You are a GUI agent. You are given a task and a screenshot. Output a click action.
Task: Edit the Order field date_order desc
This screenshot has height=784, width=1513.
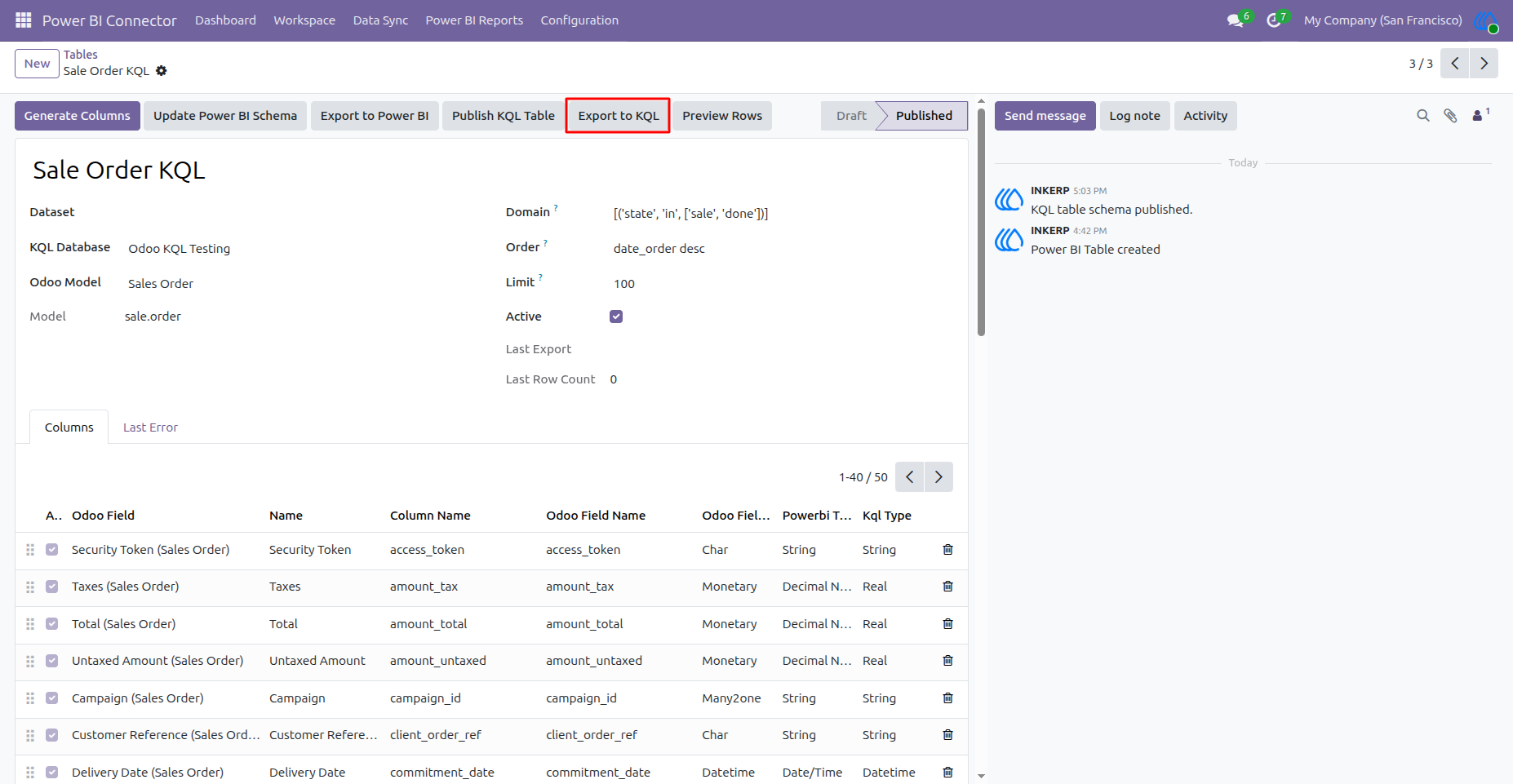click(782, 249)
